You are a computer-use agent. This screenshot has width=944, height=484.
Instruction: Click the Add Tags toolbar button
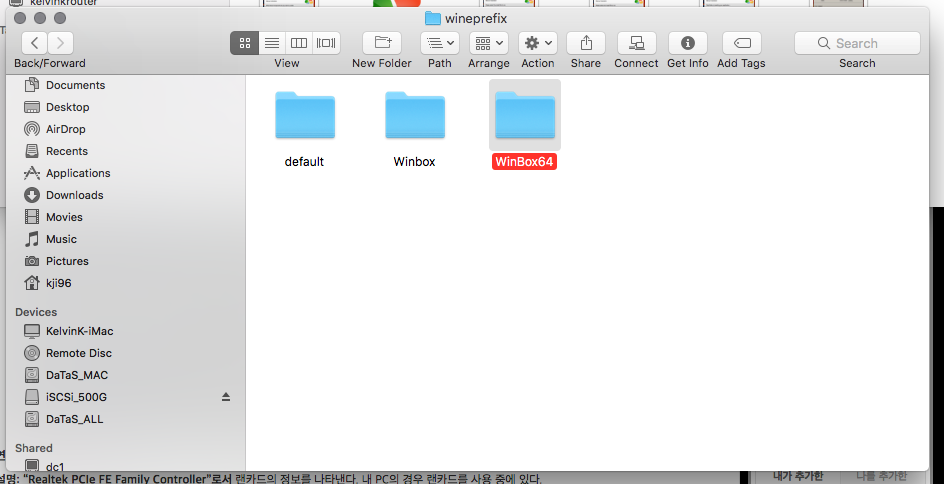click(x=742, y=43)
